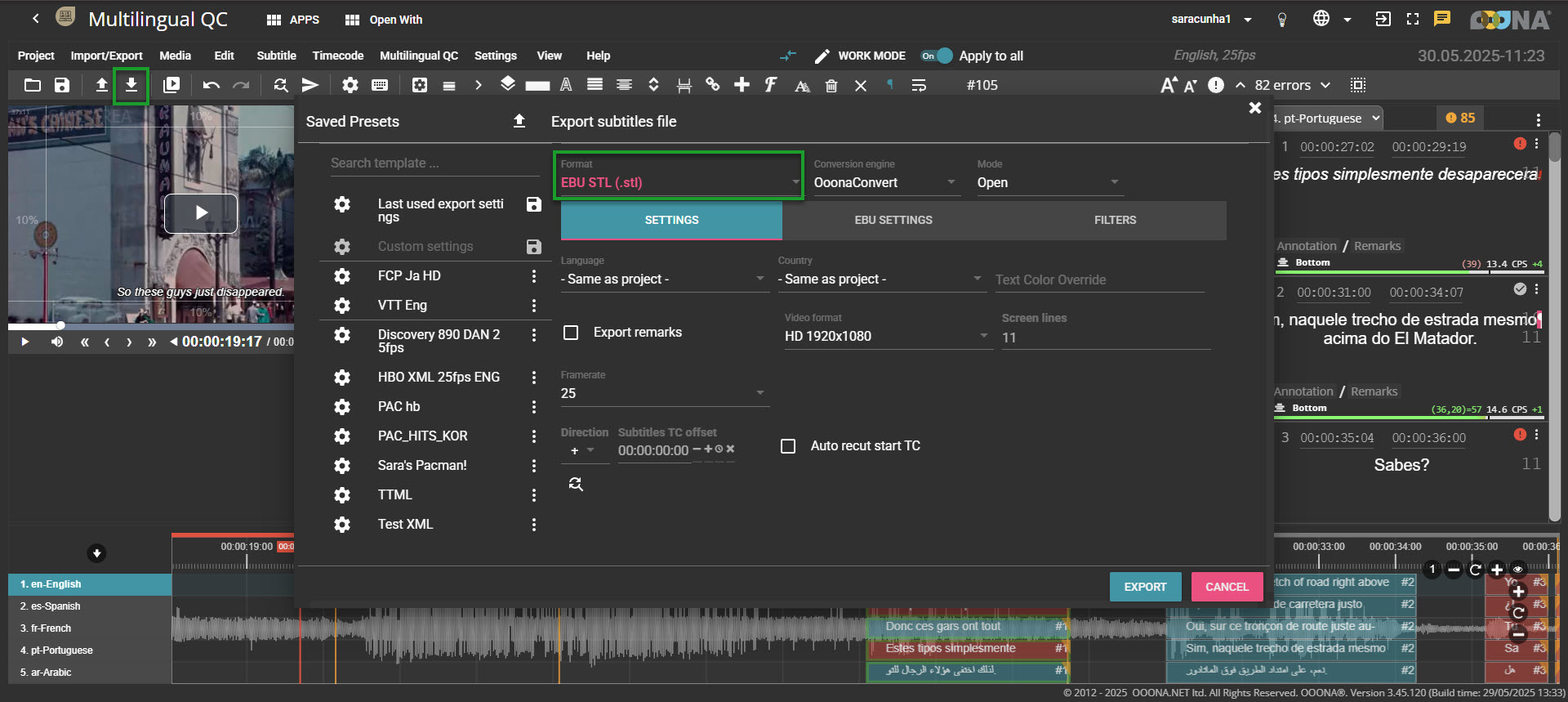The image size is (1568, 702).
Task: Open the yellow comments chat icon
Action: (x=1442, y=19)
